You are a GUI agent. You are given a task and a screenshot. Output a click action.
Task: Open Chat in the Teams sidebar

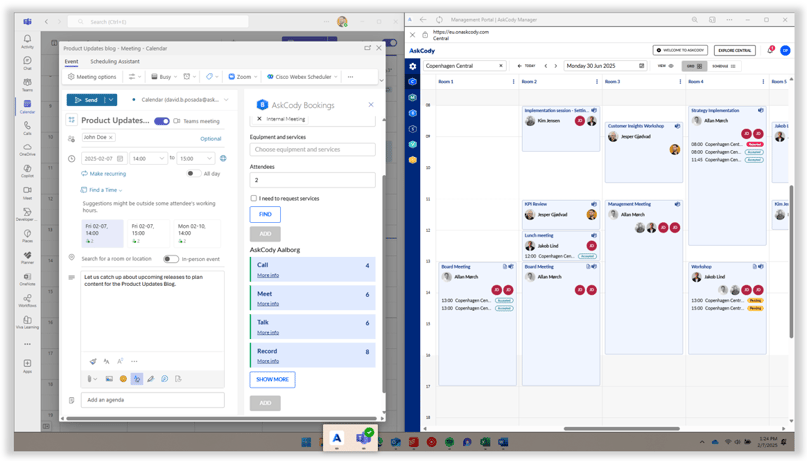27,63
